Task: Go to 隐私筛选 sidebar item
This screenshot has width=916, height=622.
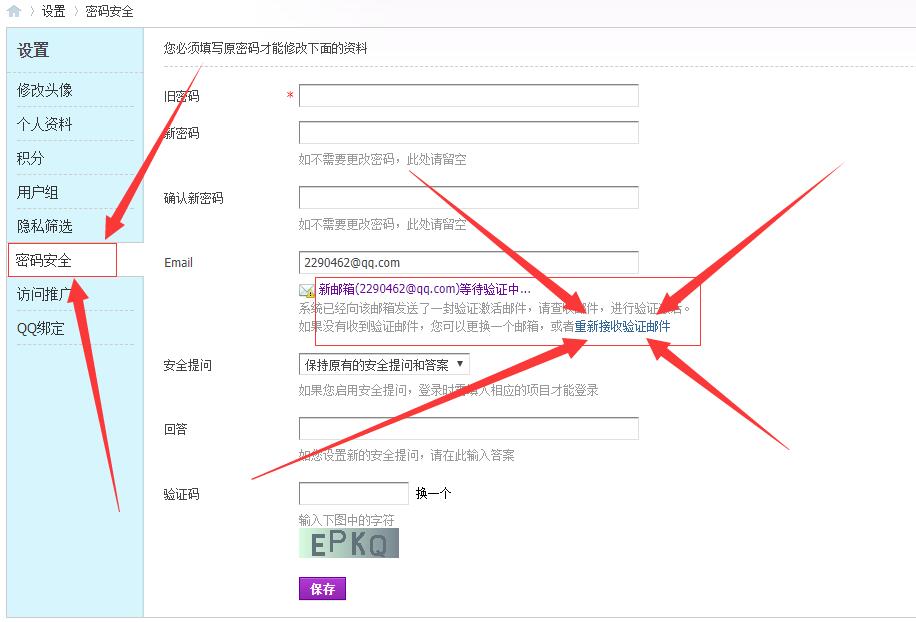Action: (x=45, y=226)
